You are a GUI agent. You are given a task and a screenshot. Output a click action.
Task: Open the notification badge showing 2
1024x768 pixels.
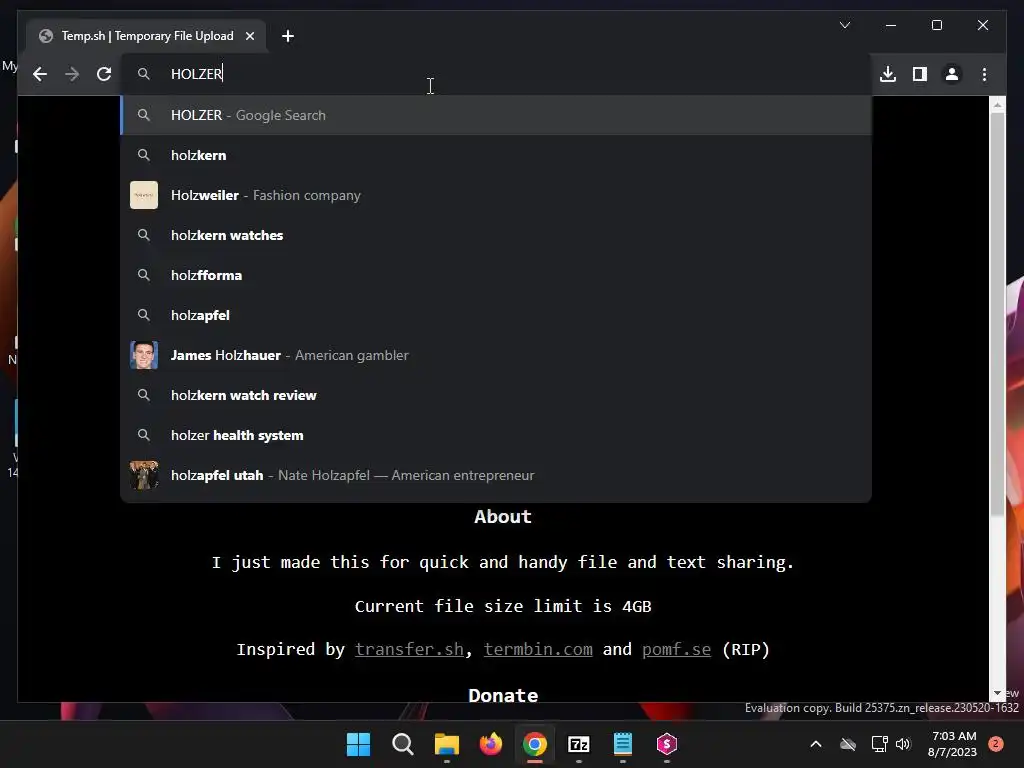(x=996, y=744)
